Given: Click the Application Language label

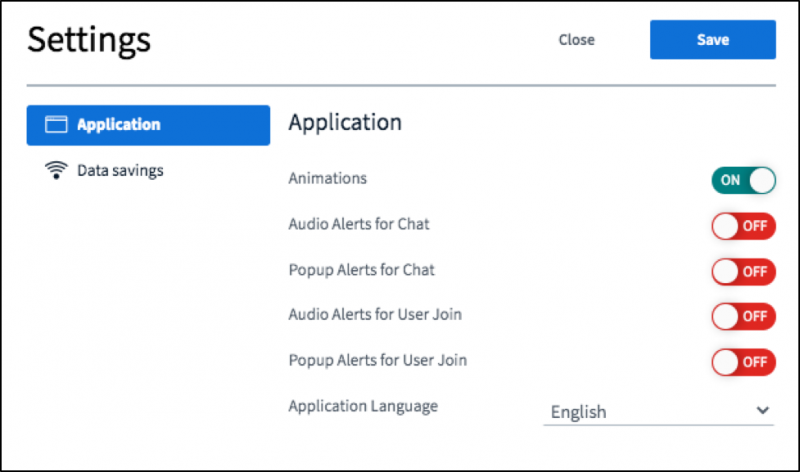Looking at the screenshot, I should point(363,406).
